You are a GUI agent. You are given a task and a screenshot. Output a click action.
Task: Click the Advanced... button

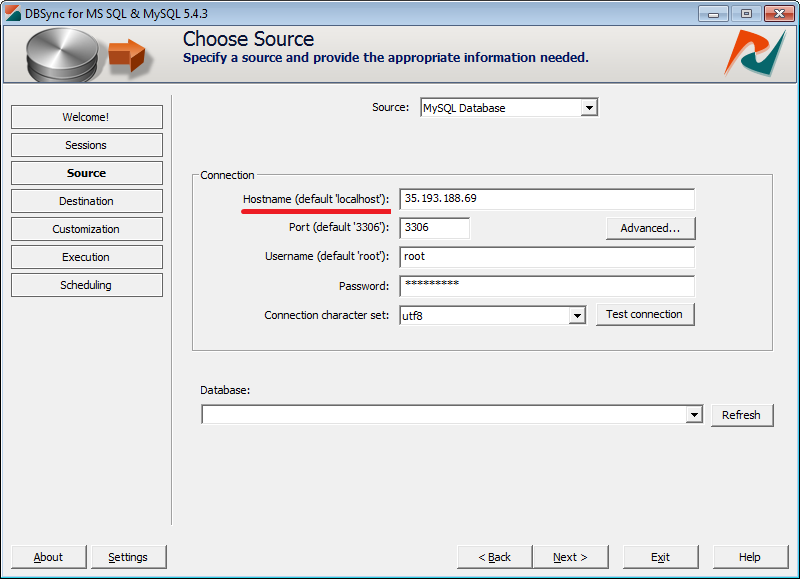point(651,228)
